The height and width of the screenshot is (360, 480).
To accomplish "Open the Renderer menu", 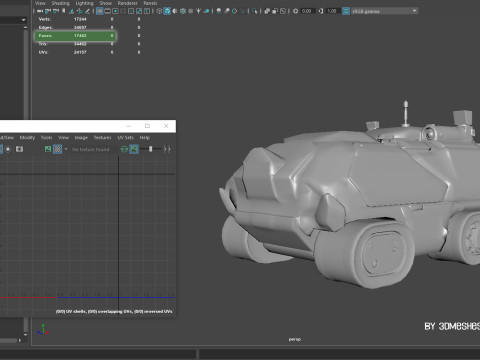I will pos(128,3).
